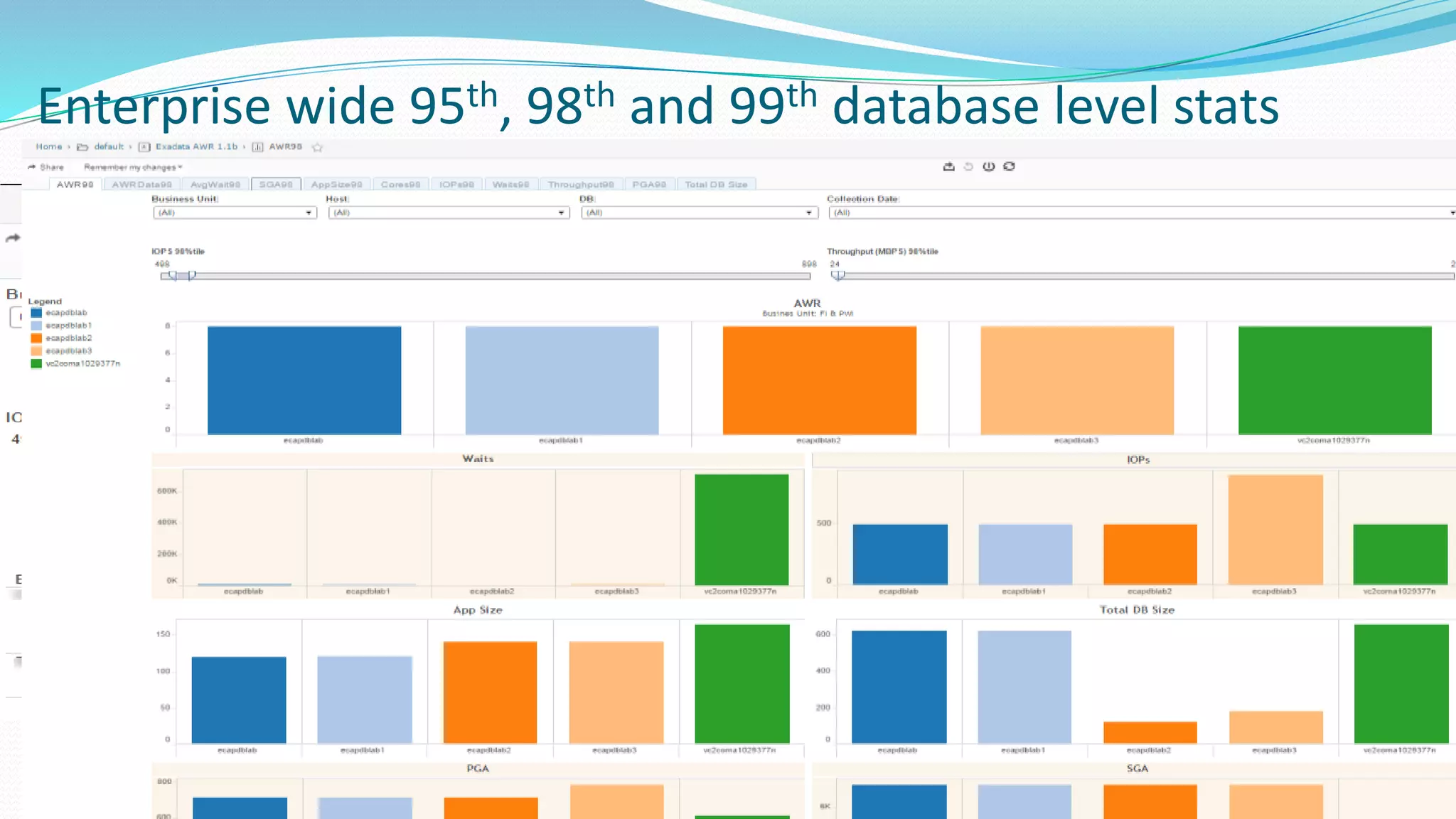Switch to the Cores98 tab
This screenshot has height=819, width=1456.
400,184
